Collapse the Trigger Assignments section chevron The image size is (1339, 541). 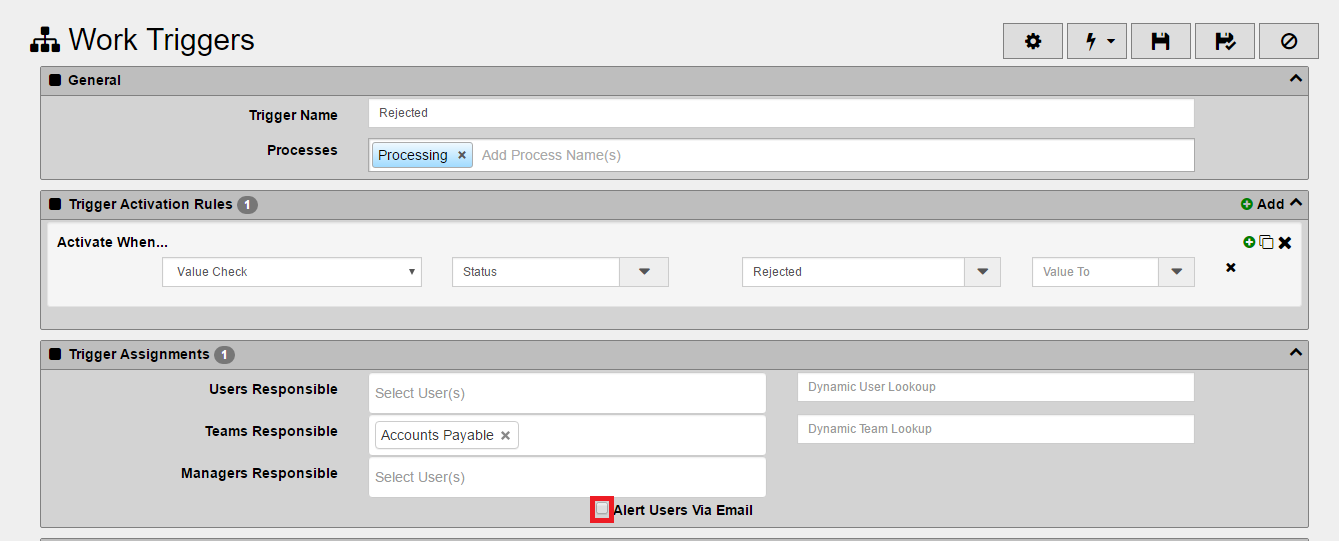coord(1295,352)
